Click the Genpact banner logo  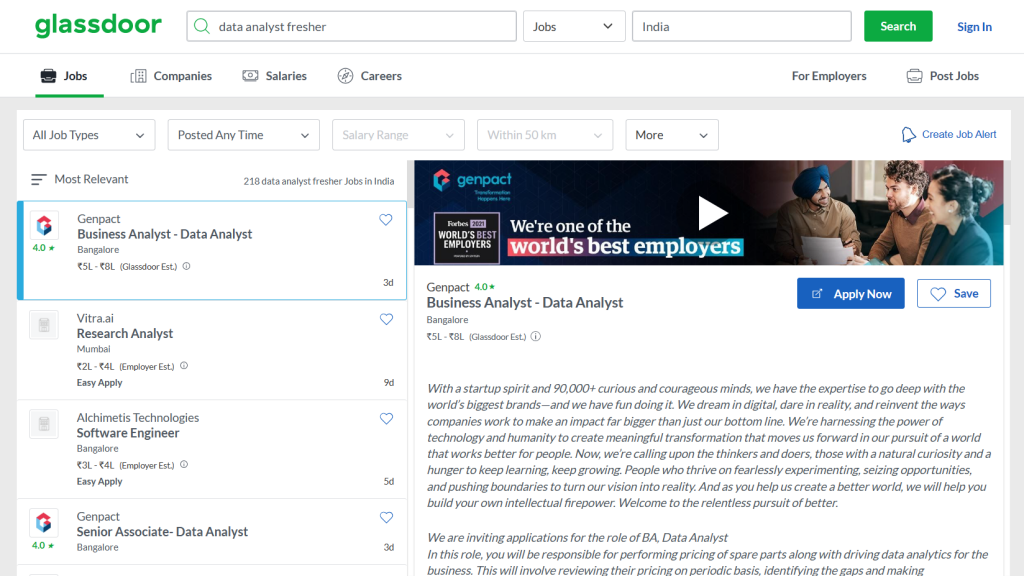(473, 184)
